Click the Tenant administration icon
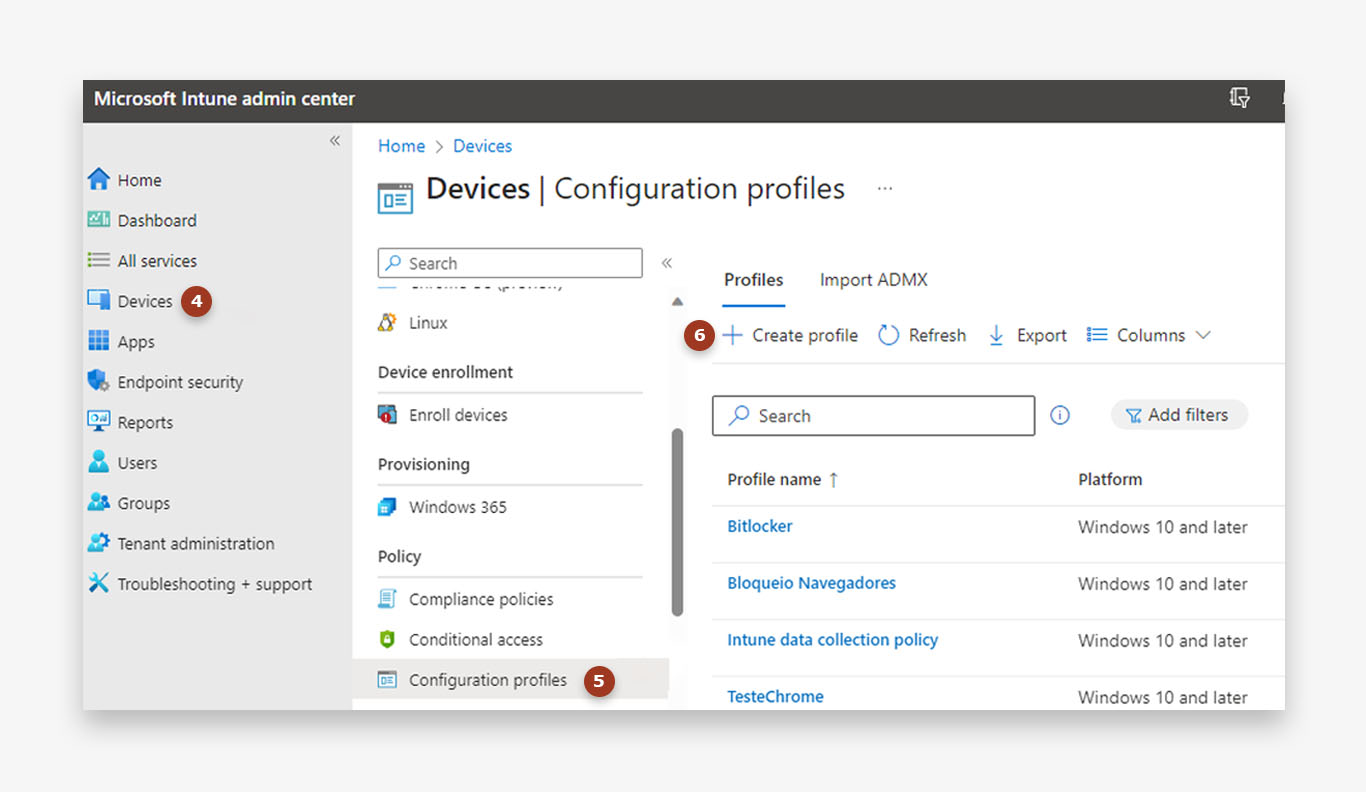This screenshot has width=1366, height=792. [x=98, y=543]
